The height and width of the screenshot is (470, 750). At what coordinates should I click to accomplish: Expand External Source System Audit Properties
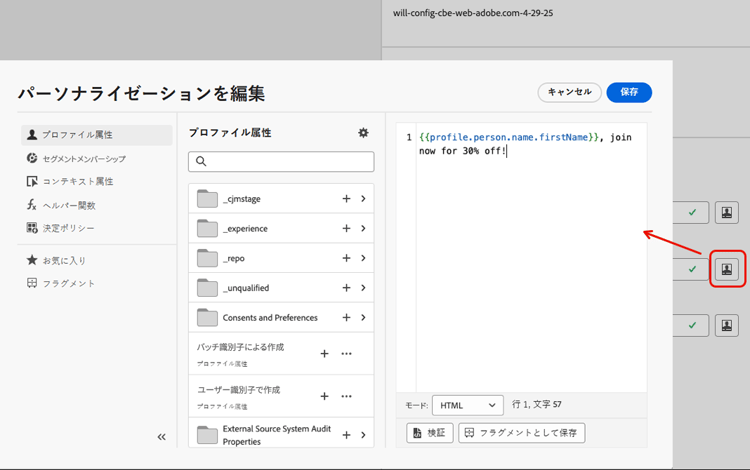[x=363, y=435]
